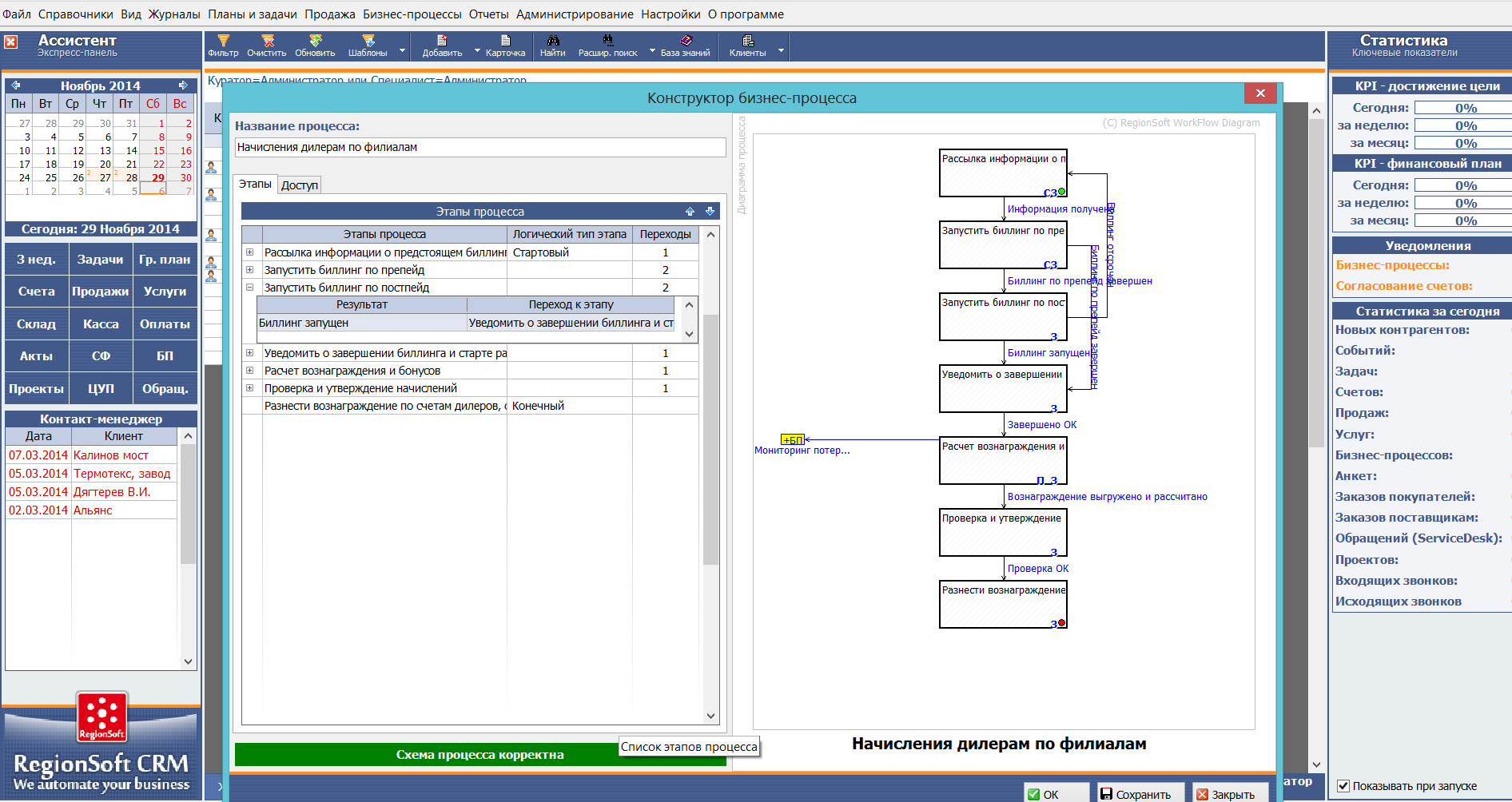Open the ЦУП assistant button
This screenshot has height=802, width=1512.
(x=101, y=389)
